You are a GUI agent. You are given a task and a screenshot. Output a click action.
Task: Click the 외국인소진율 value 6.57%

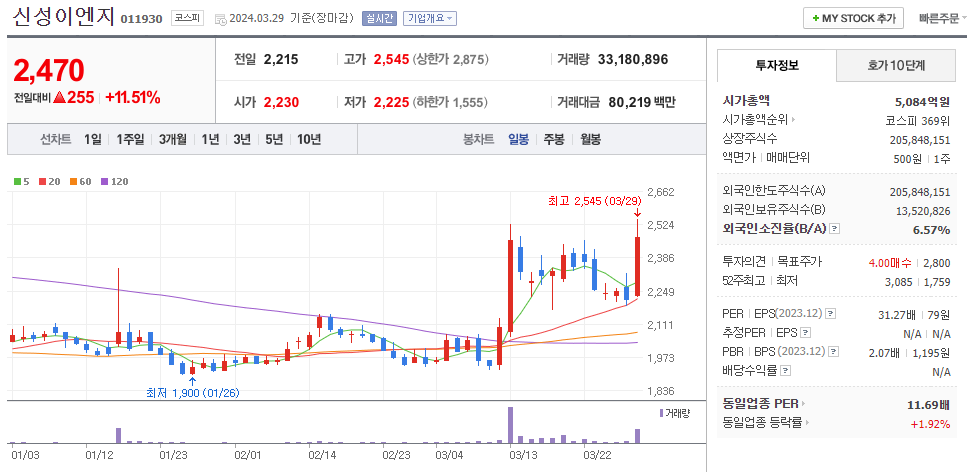click(931, 229)
